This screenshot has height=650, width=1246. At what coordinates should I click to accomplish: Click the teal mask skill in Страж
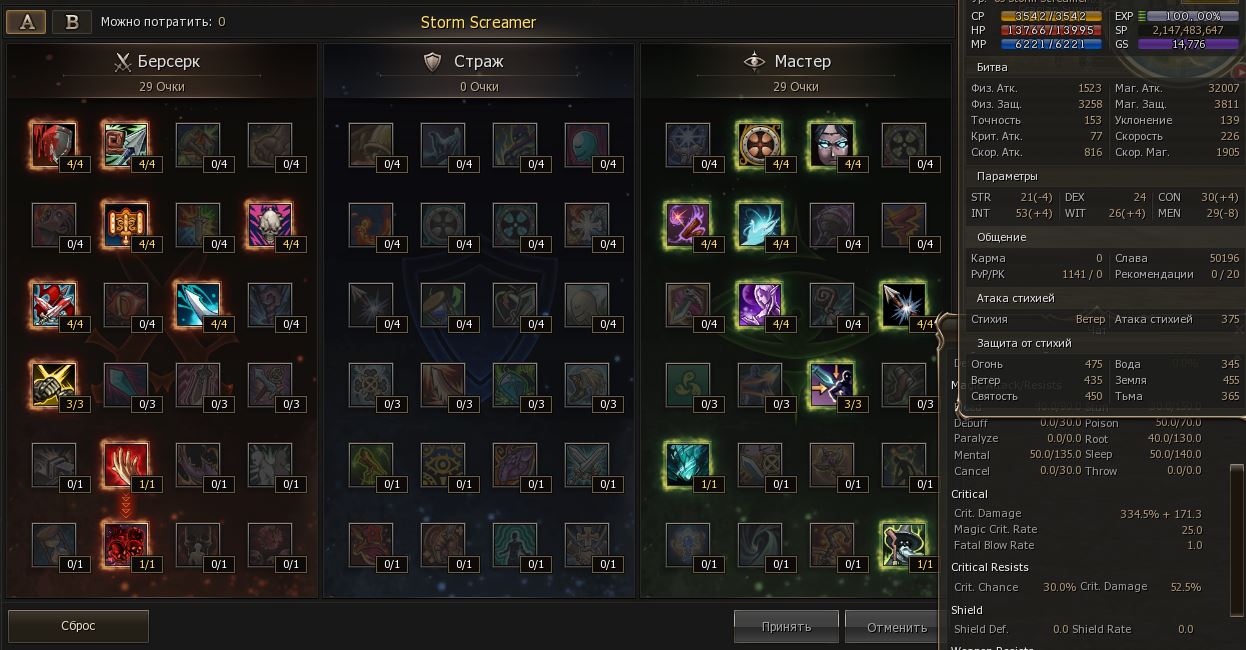[587, 146]
